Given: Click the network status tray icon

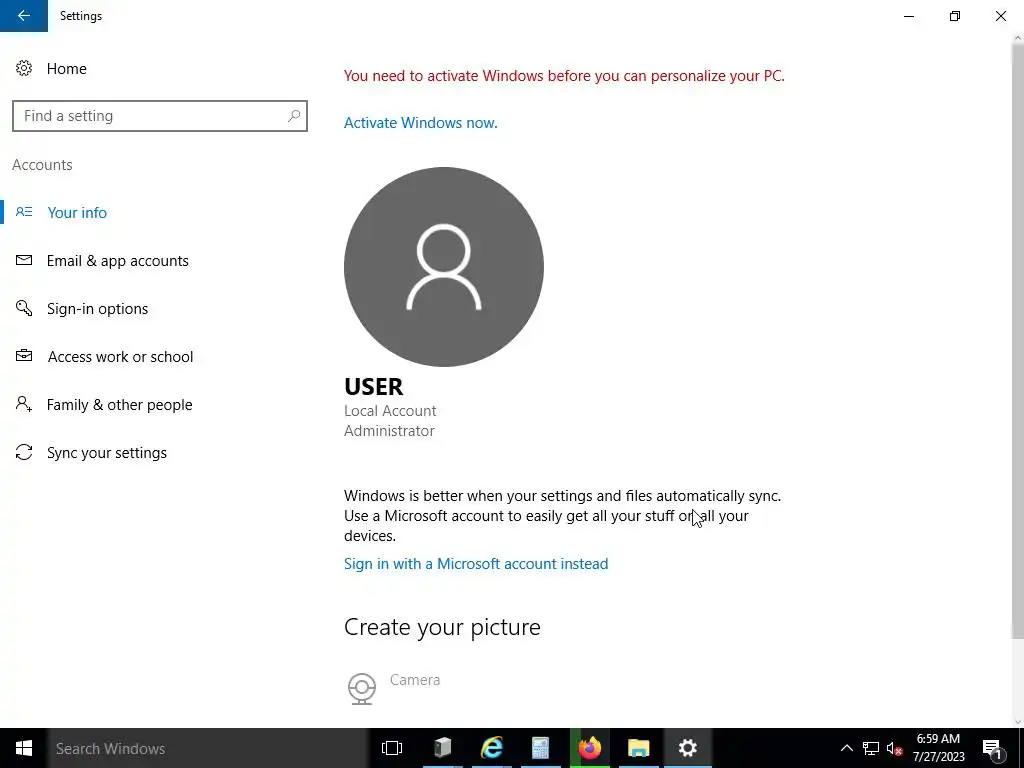Looking at the screenshot, I should tap(871, 748).
